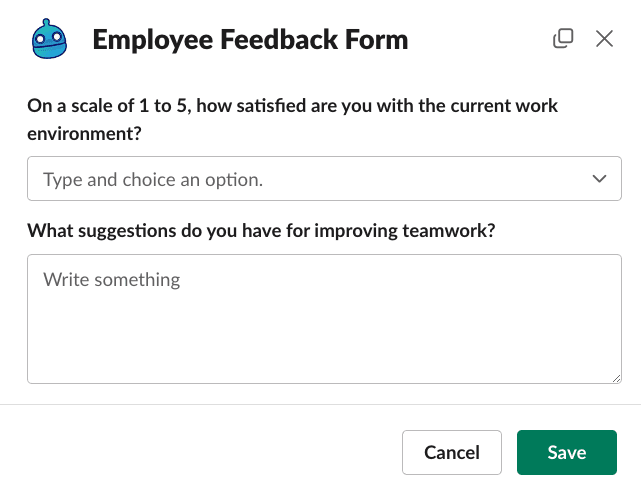Click the down arrow in the option selector
Screen dimensions: 641x491
(x=600, y=179)
